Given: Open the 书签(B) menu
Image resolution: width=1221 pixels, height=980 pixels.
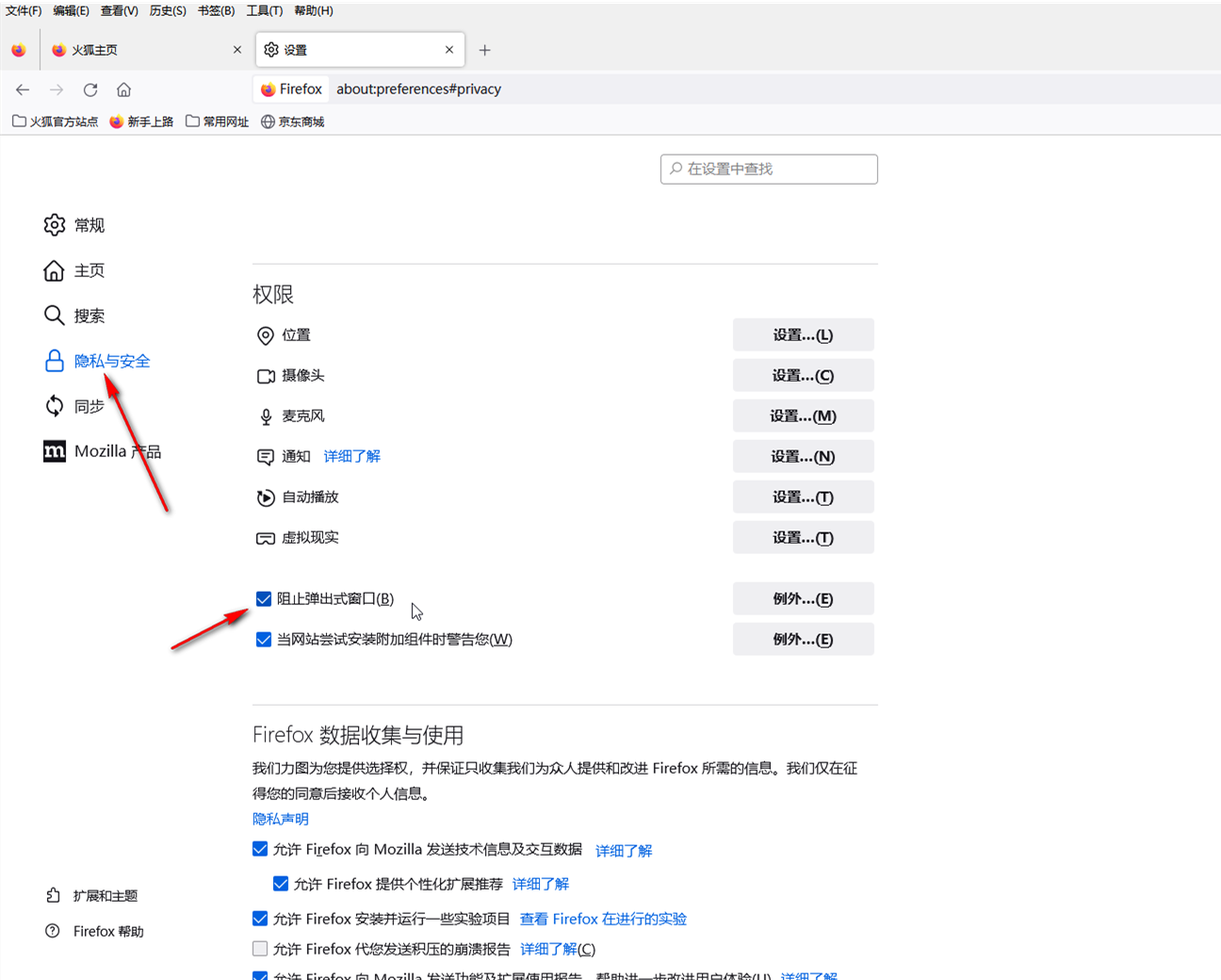Looking at the screenshot, I should click(x=217, y=10).
